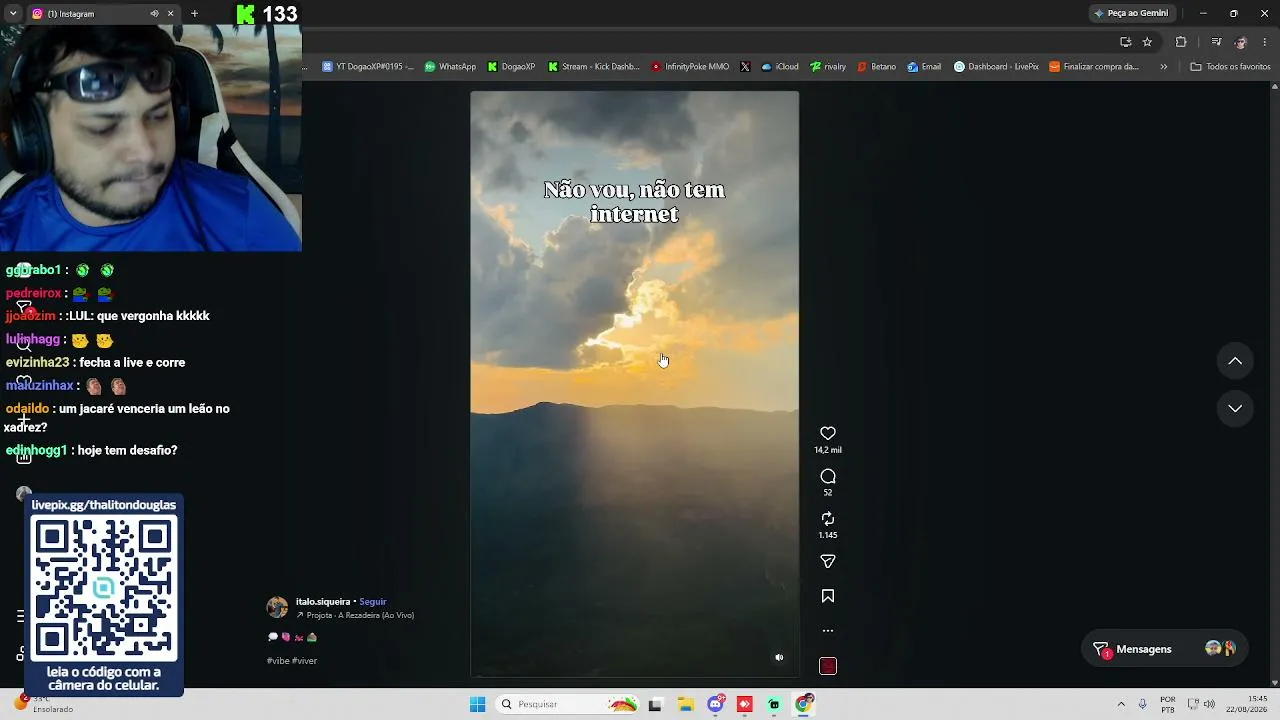Open the Chrome three-dot menu

1266,42
